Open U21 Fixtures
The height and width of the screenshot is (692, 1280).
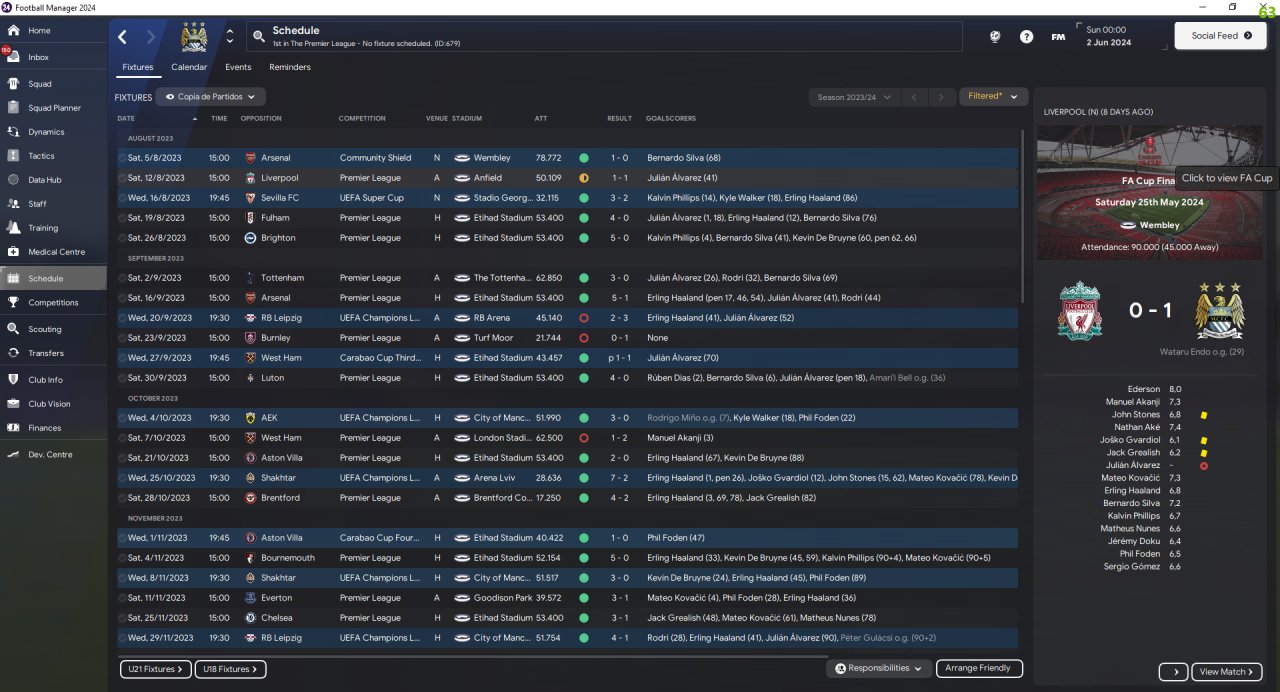click(155, 669)
